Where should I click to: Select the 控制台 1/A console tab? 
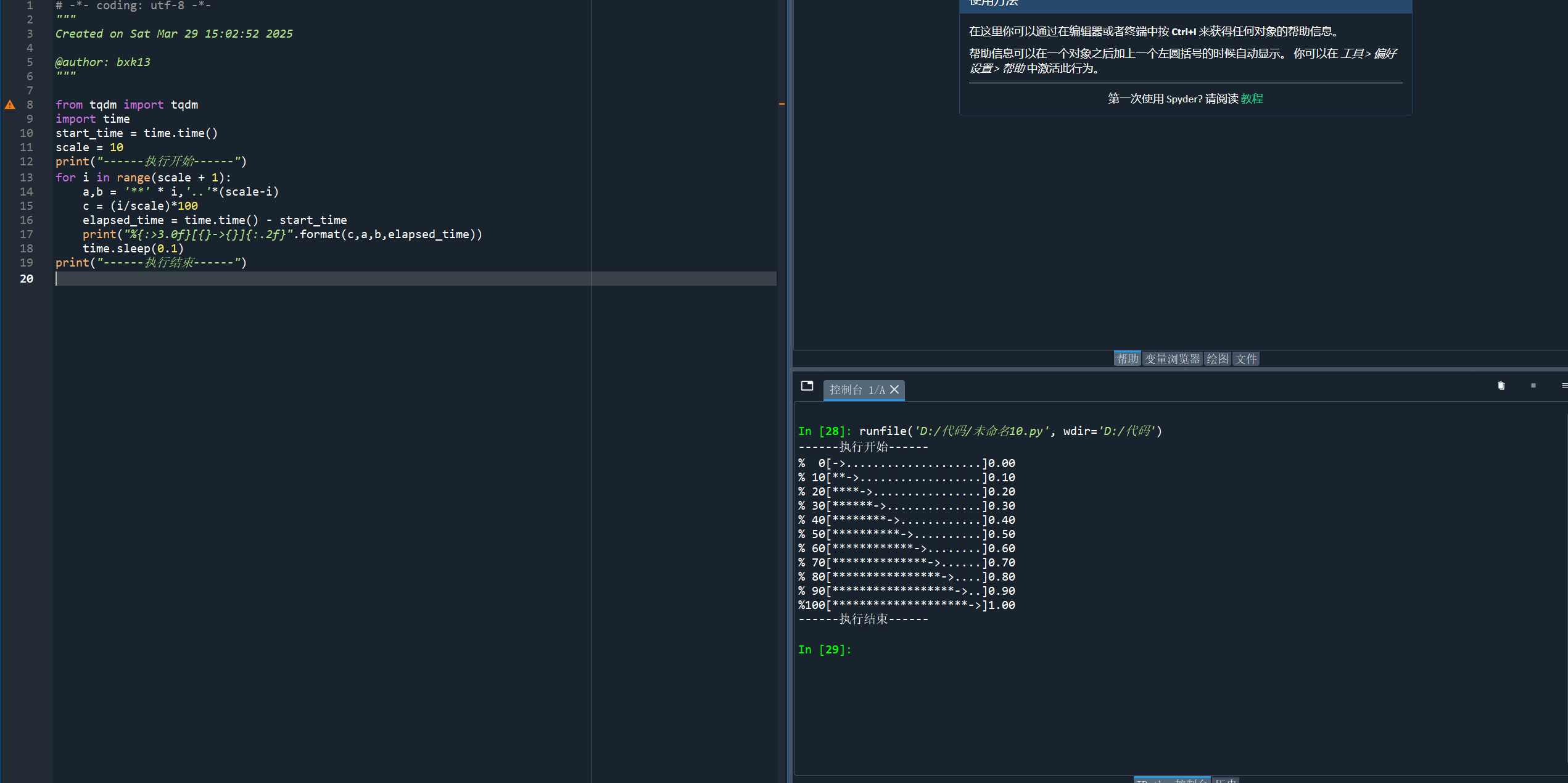(857, 389)
